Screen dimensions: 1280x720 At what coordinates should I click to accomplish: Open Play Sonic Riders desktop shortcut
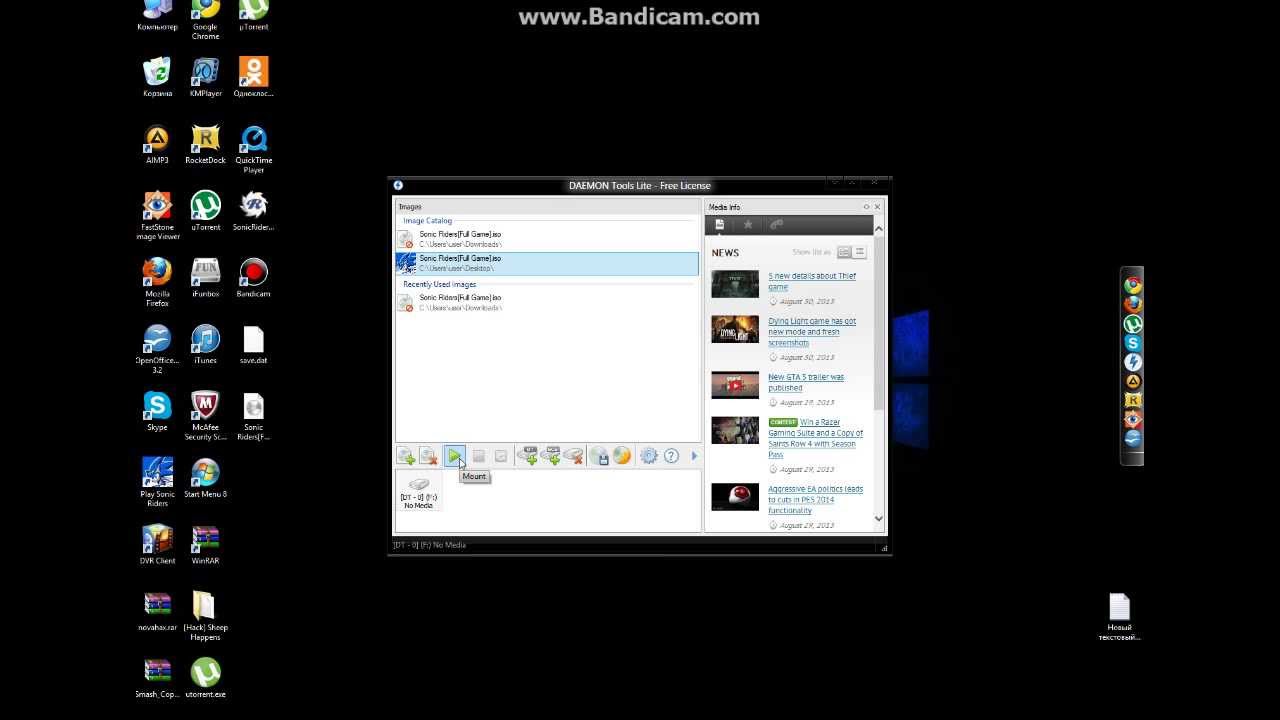point(157,483)
